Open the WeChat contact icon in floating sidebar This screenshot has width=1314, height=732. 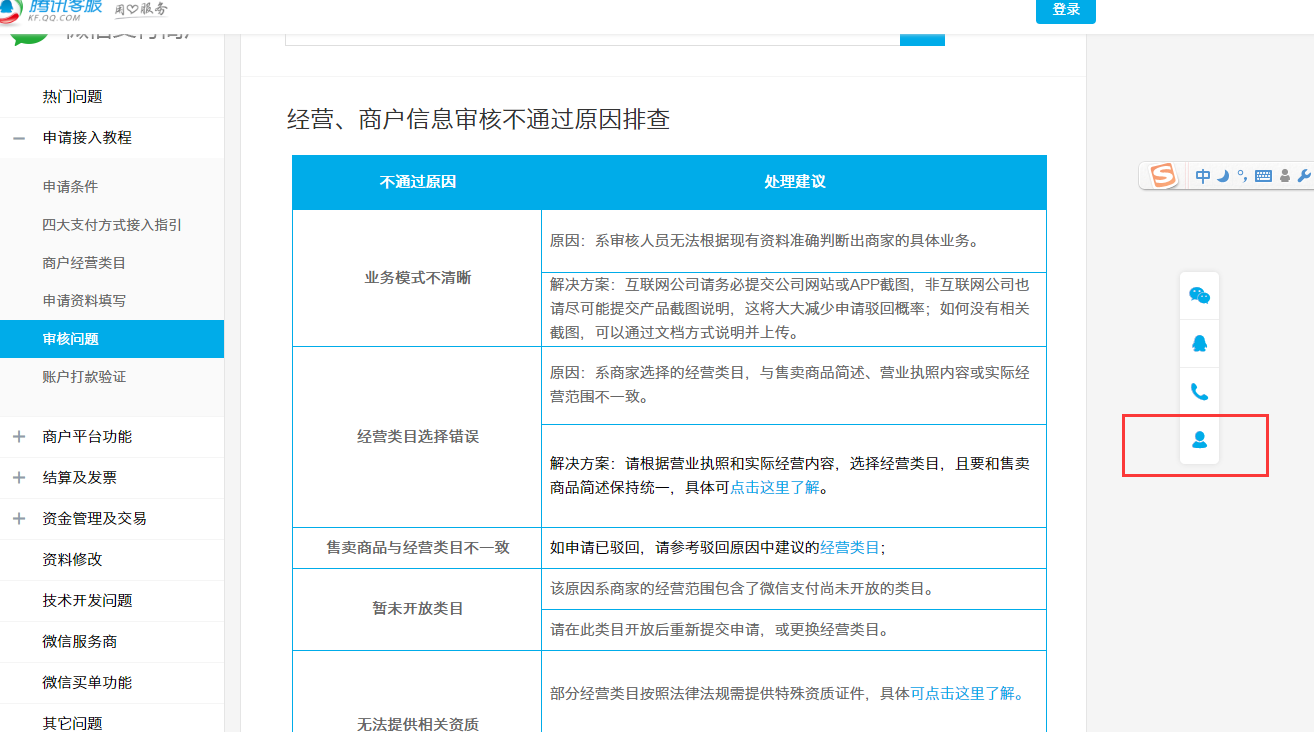click(x=1199, y=295)
